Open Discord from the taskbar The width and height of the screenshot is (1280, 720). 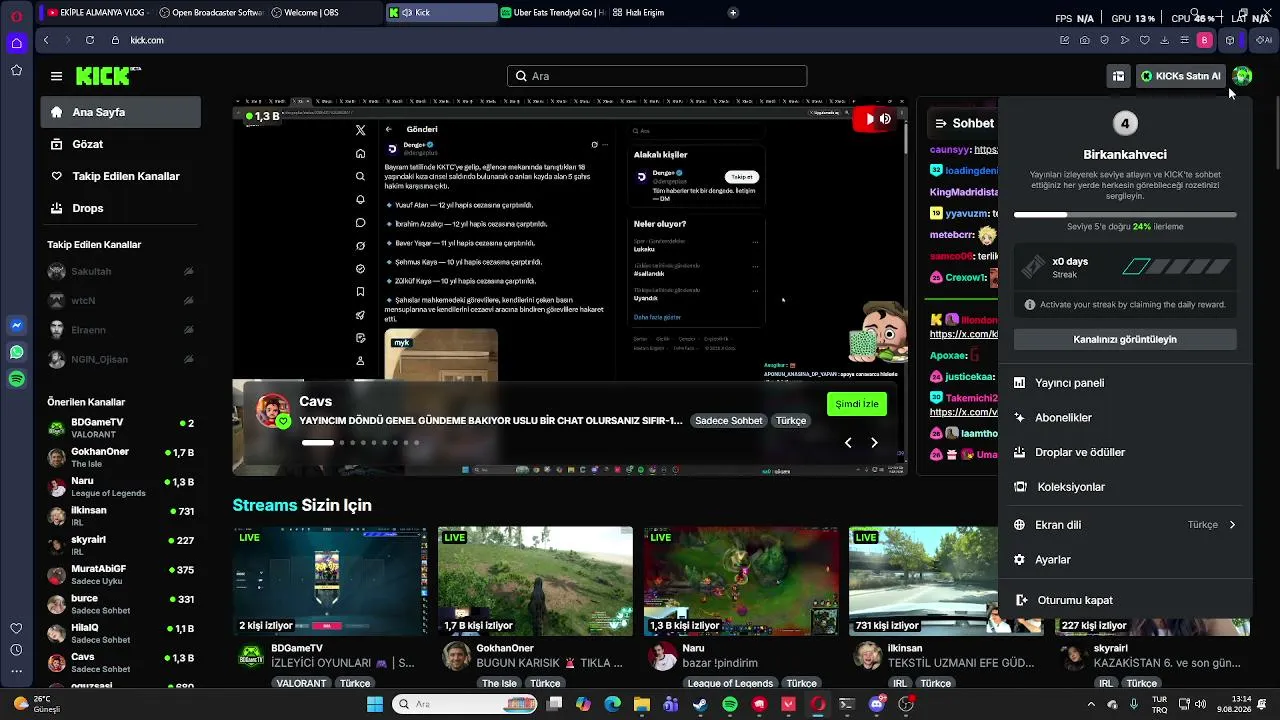coord(877,704)
